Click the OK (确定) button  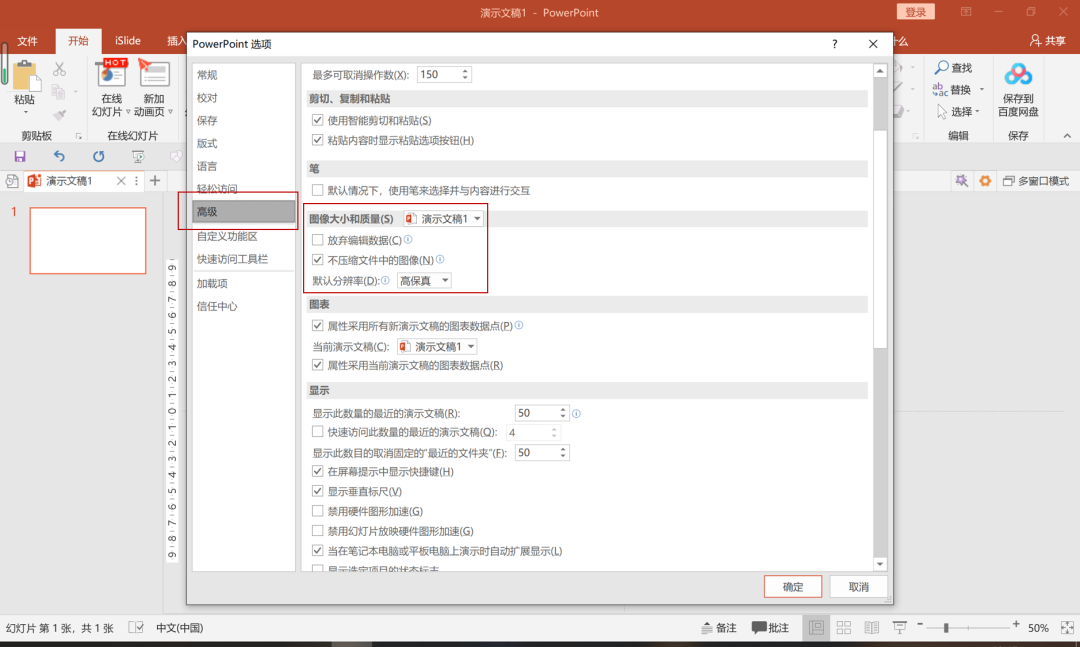coord(793,586)
